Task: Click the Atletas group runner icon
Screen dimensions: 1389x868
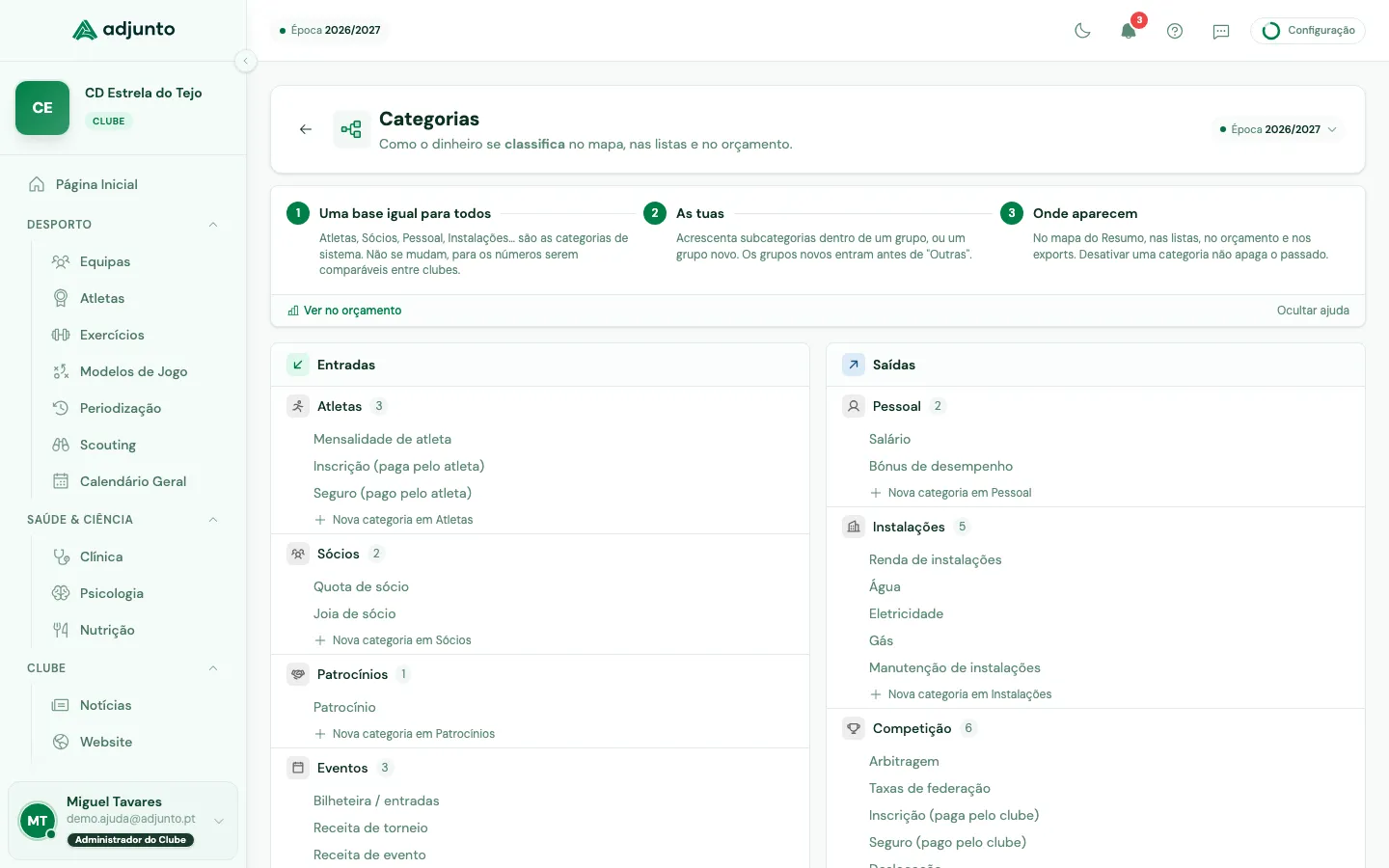Action: (x=298, y=406)
